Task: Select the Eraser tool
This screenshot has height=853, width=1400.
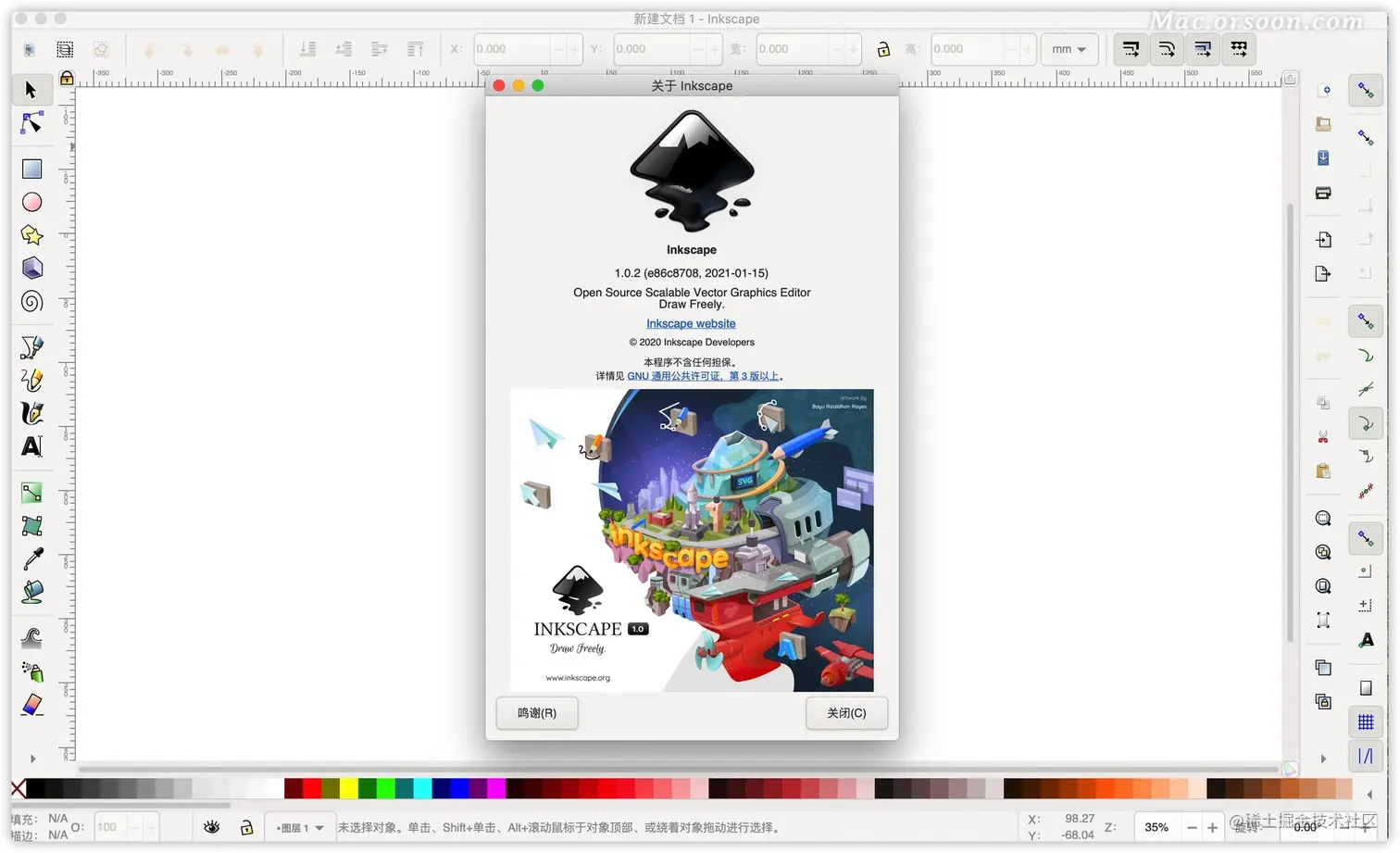Action: coord(31,705)
